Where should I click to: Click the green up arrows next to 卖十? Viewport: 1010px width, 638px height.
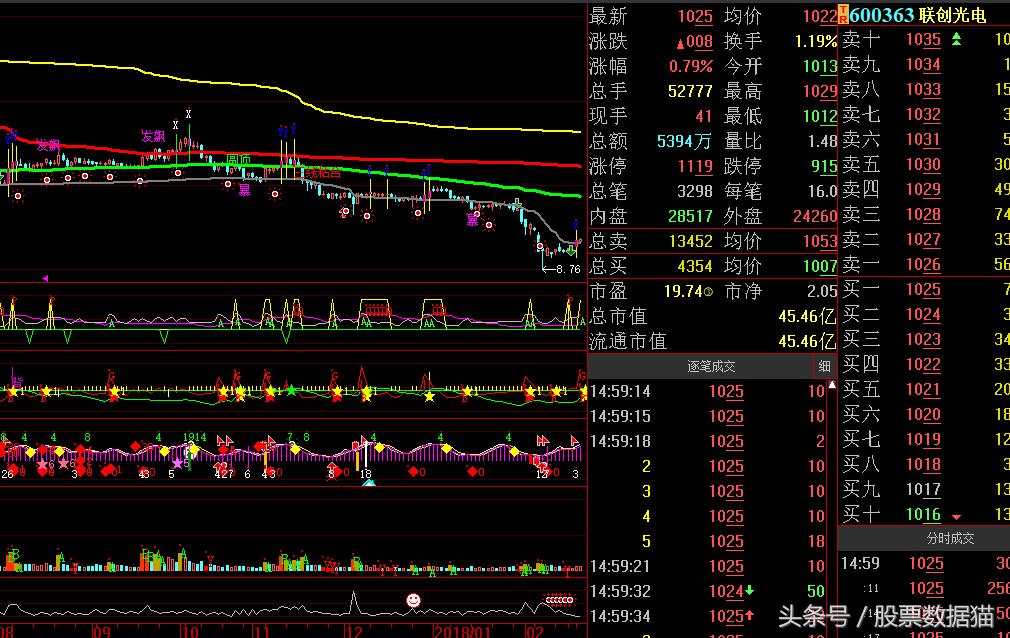[956, 40]
